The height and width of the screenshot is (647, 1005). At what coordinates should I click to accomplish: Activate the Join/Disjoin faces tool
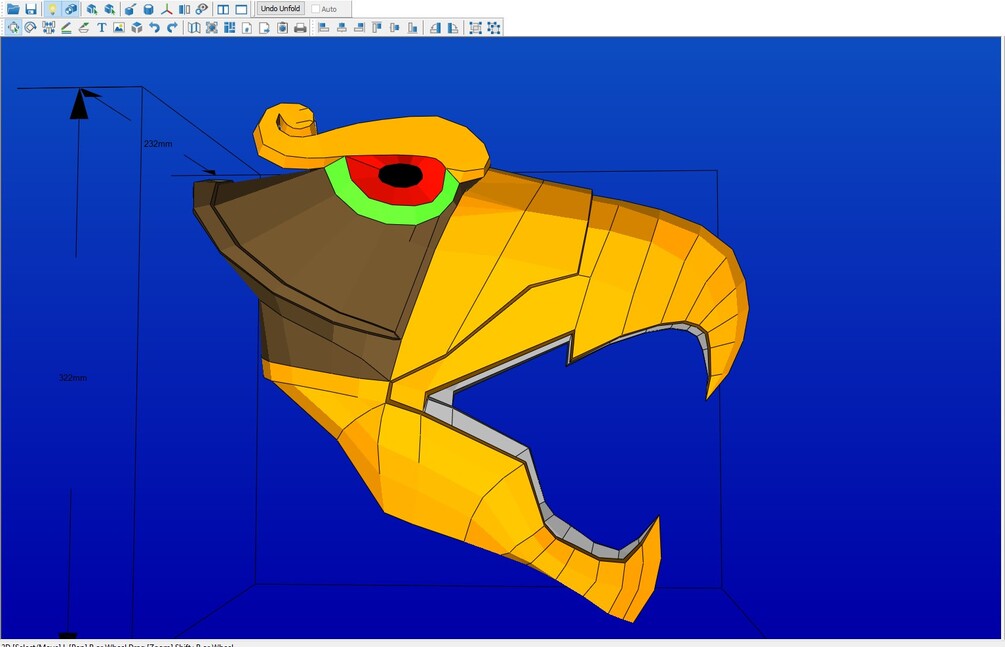(x=48, y=28)
